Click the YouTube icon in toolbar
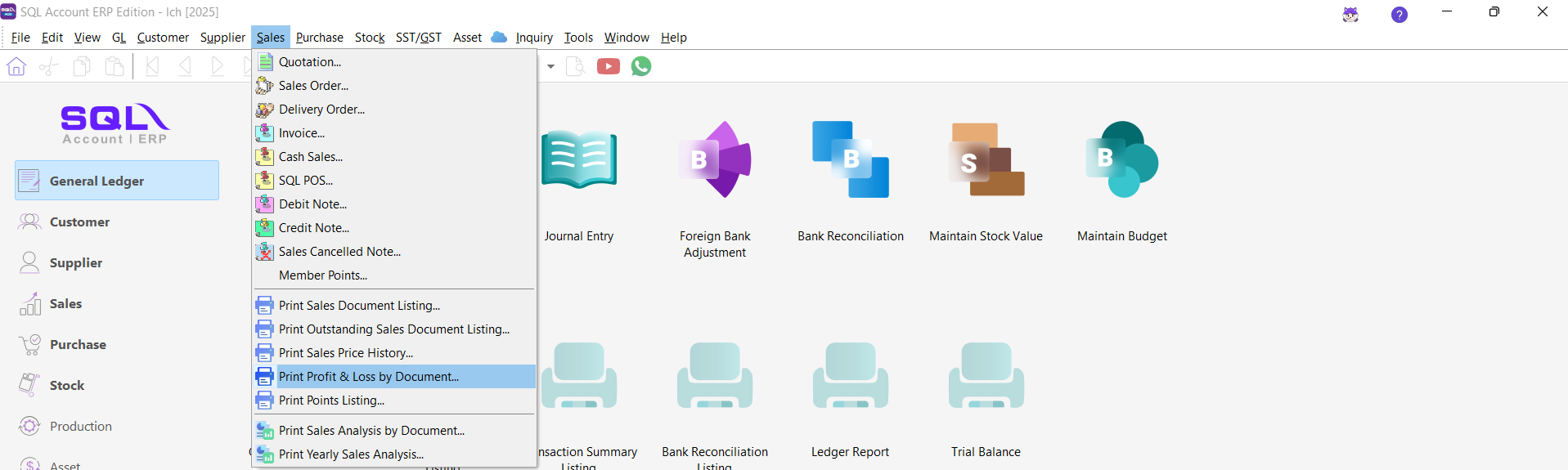1568x470 pixels. click(608, 66)
